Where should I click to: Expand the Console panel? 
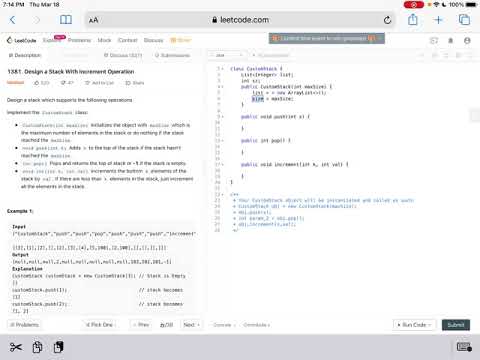tap(224, 325)
